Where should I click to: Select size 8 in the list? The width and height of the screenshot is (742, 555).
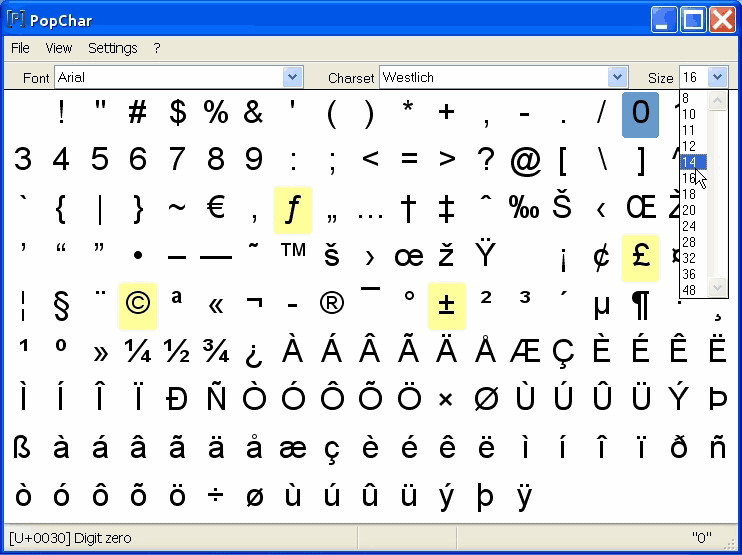[x=694, y=98]
